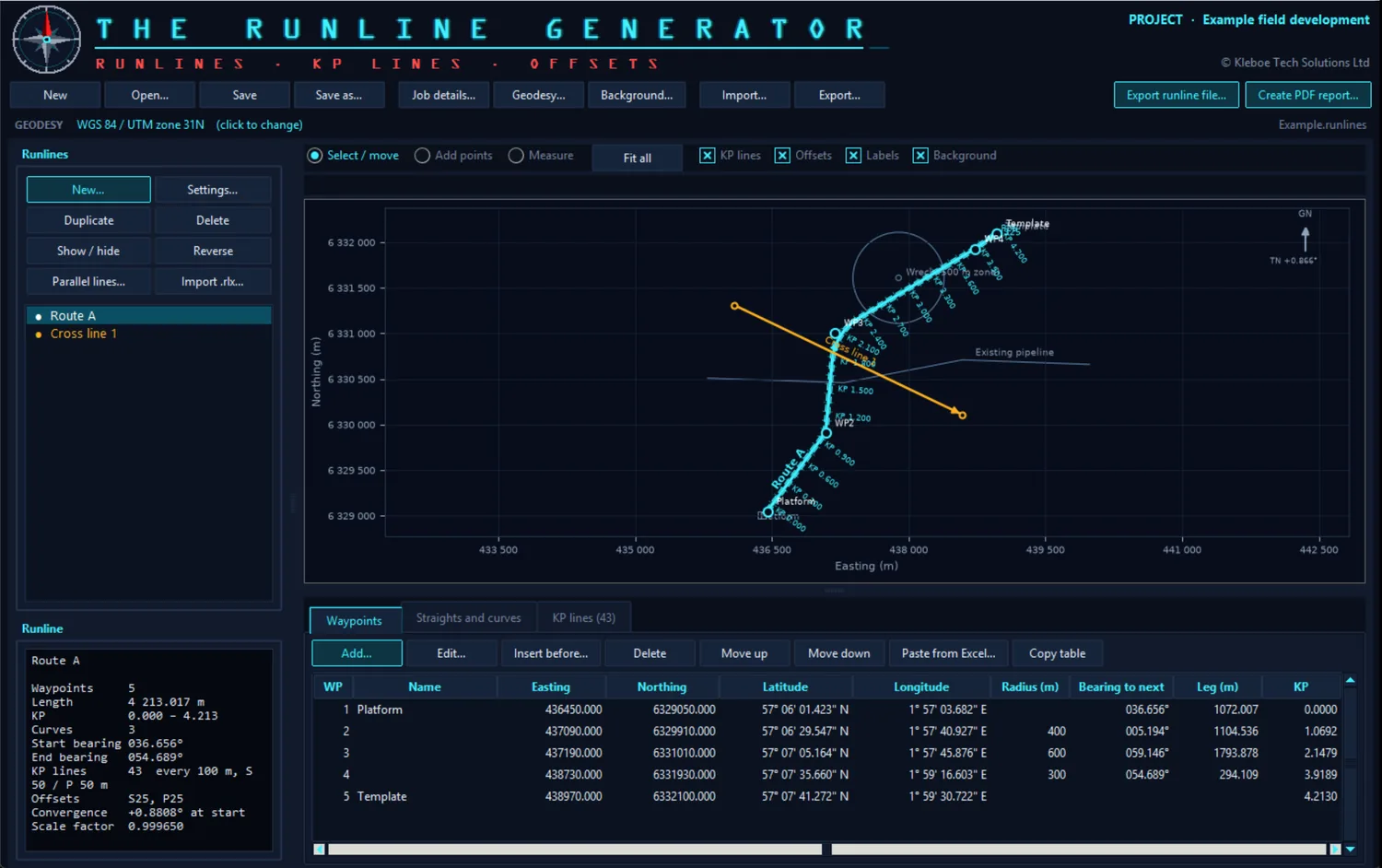Open the Background... settings
This screenshot has width=1382, height=868.
637,95
